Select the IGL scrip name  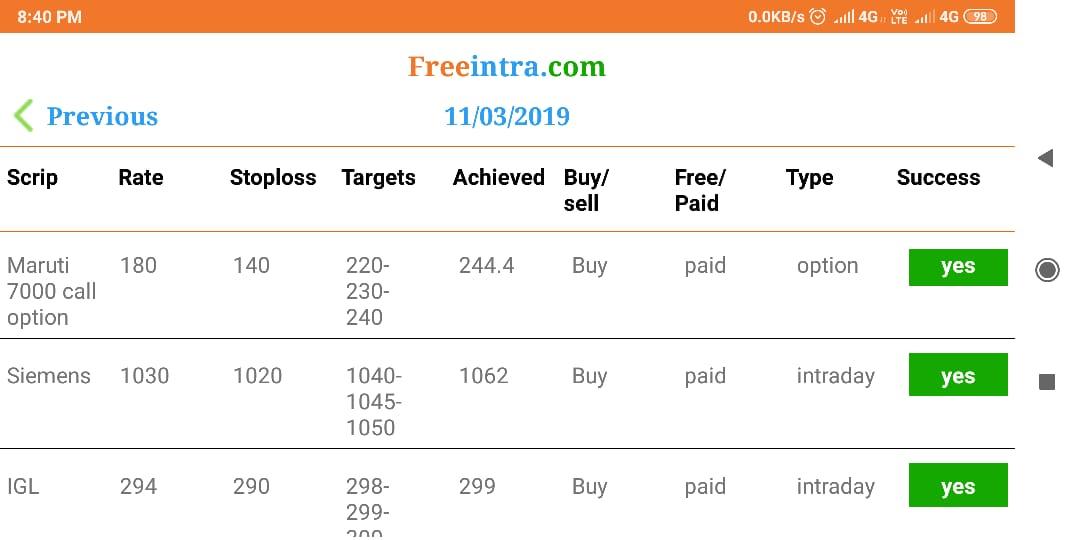23,486
